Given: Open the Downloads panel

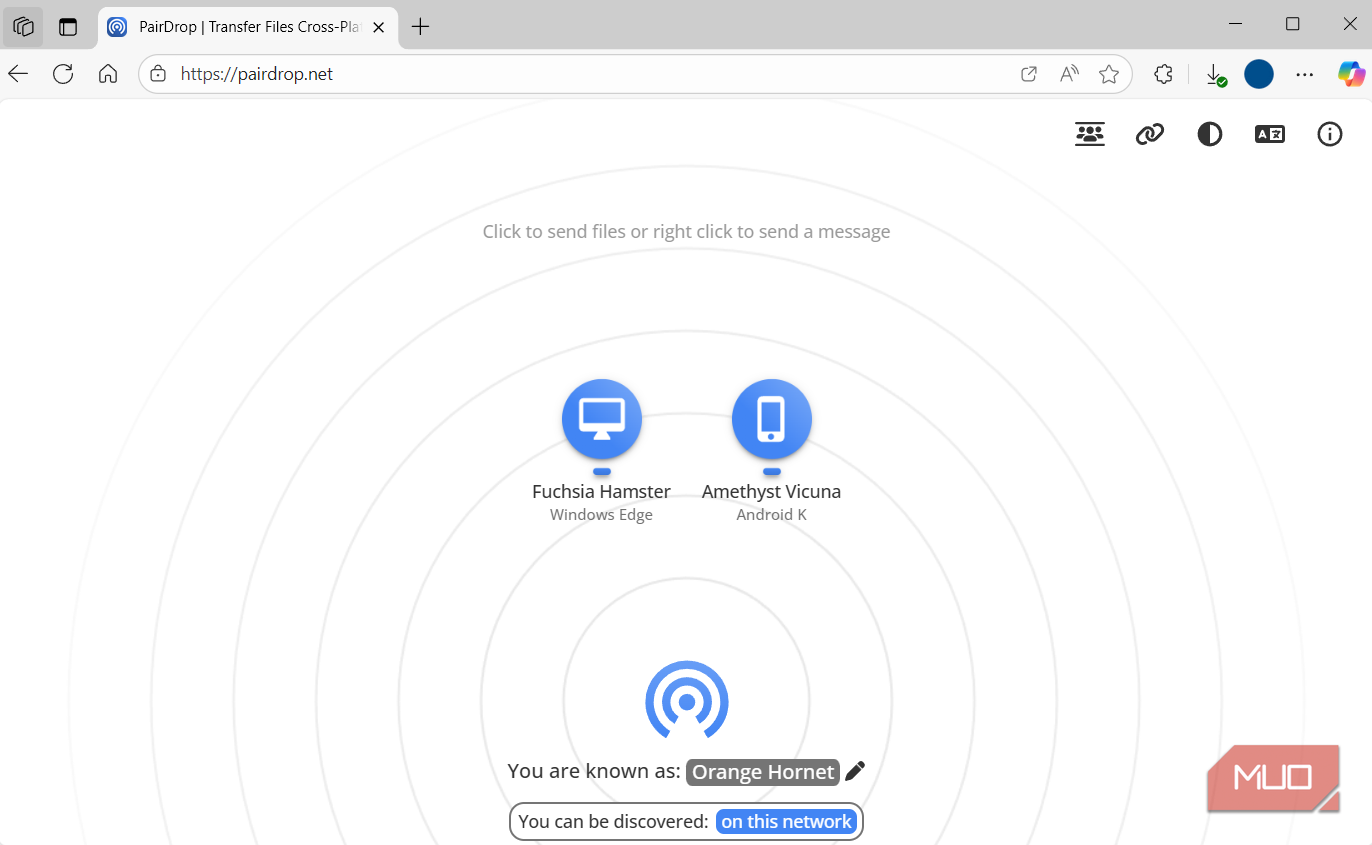Looking at the screenshot, I should [1215, 74].
